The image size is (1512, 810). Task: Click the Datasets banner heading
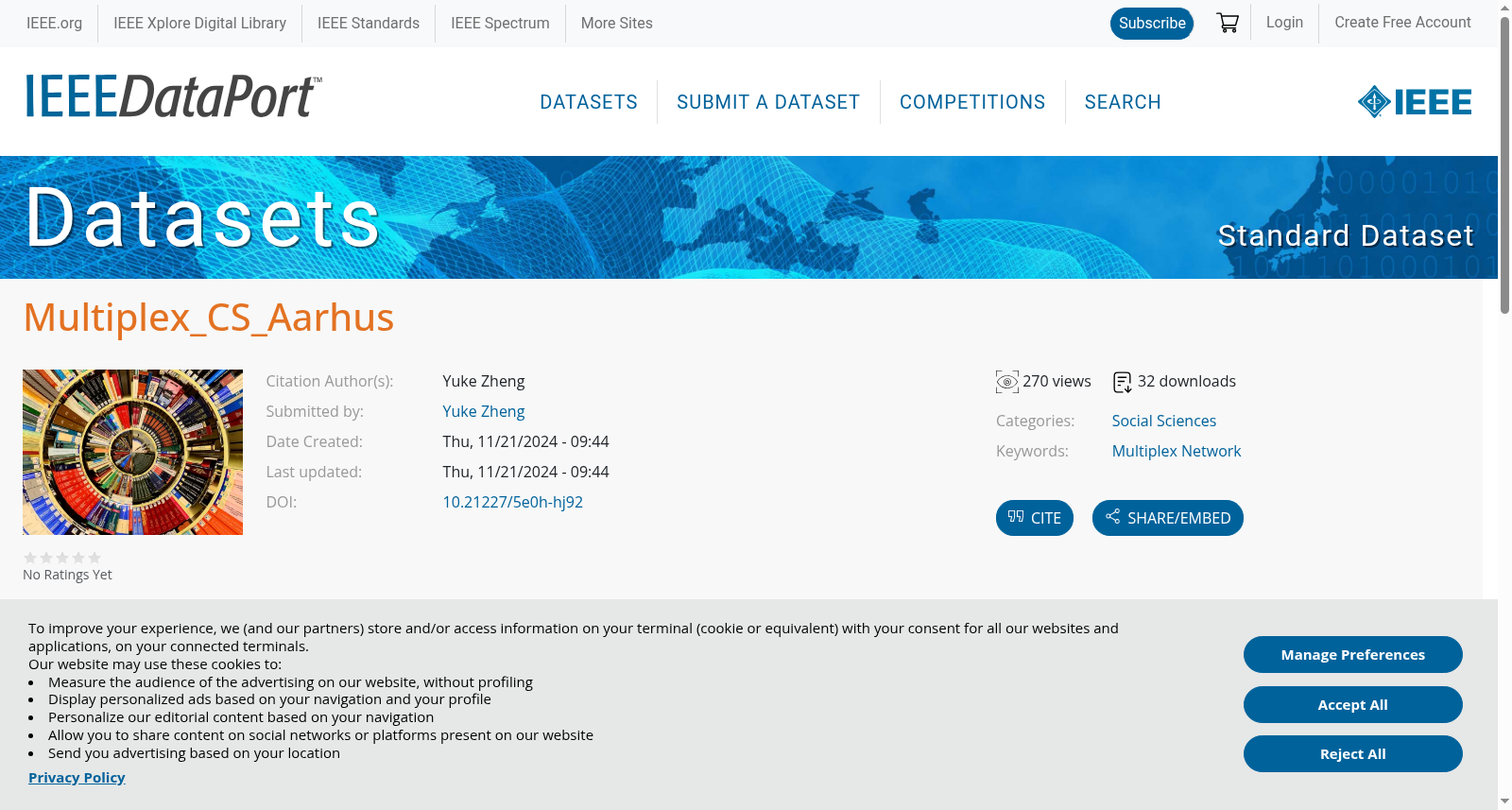coord(203,217)
